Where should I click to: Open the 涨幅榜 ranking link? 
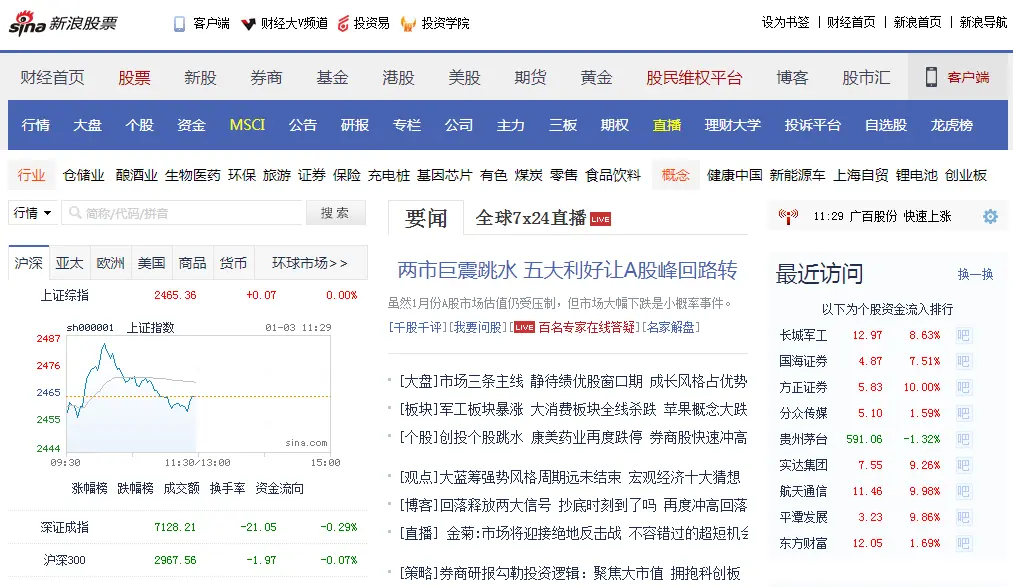pyautogui.click(x=89, y=488)
